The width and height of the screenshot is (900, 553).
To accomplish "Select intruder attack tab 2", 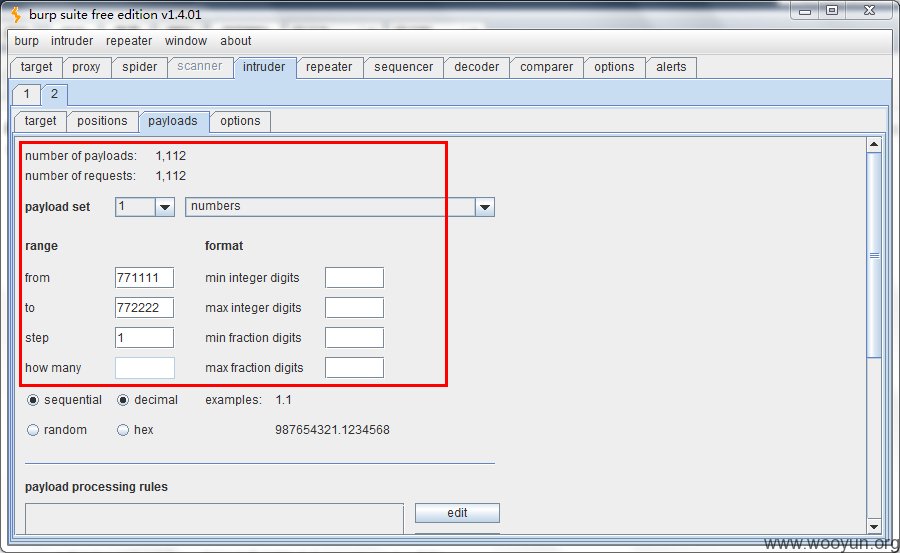I will (x=54, y=94).
